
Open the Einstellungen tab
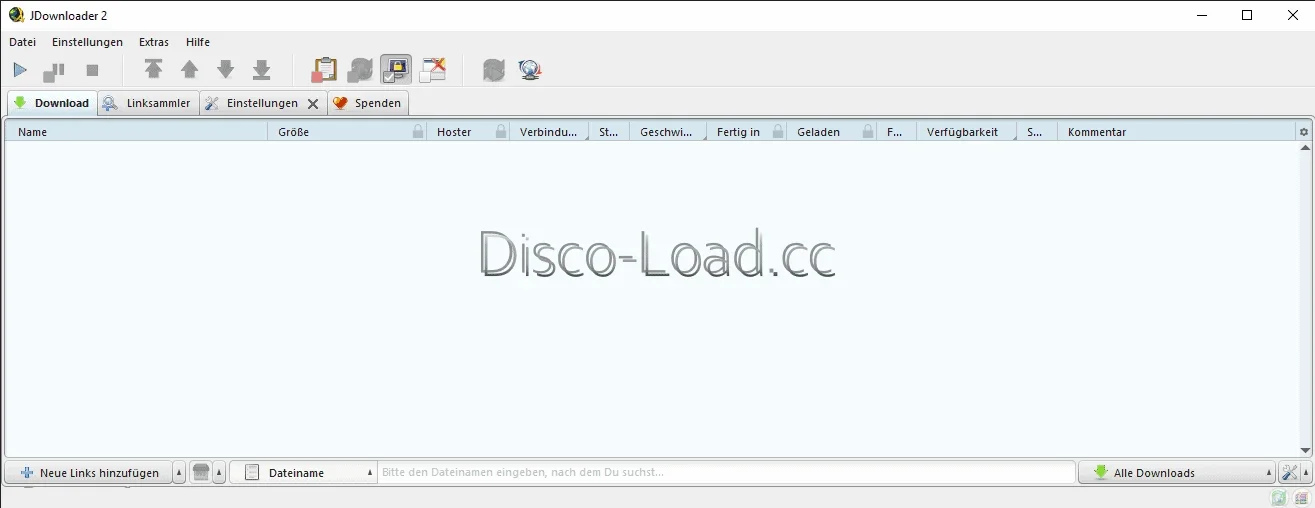pyautogui.click(x=252, y=103)
